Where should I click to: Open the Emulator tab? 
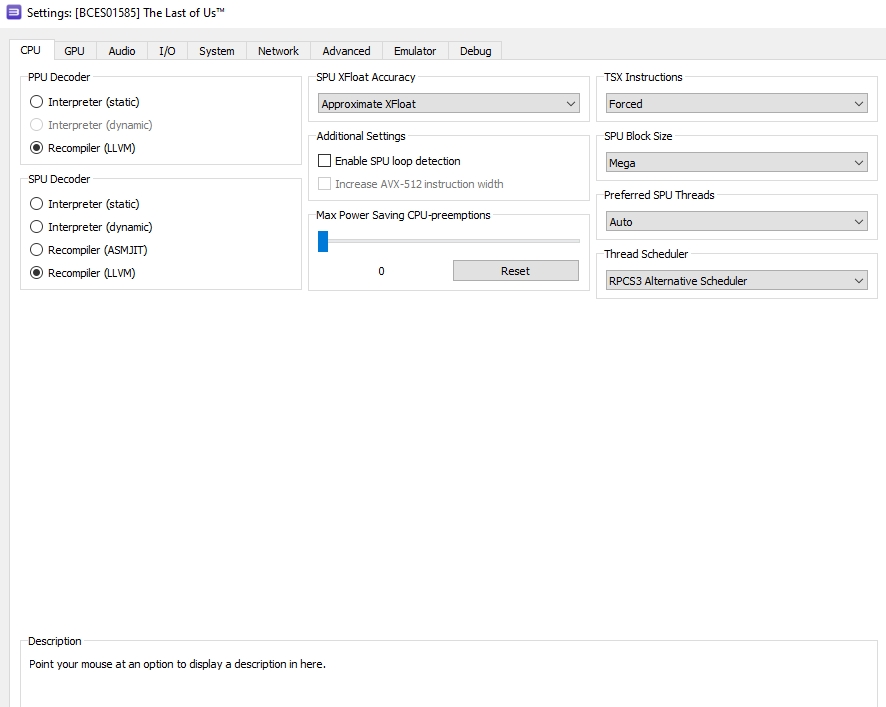pyautogui.click(x=415, y=51)
